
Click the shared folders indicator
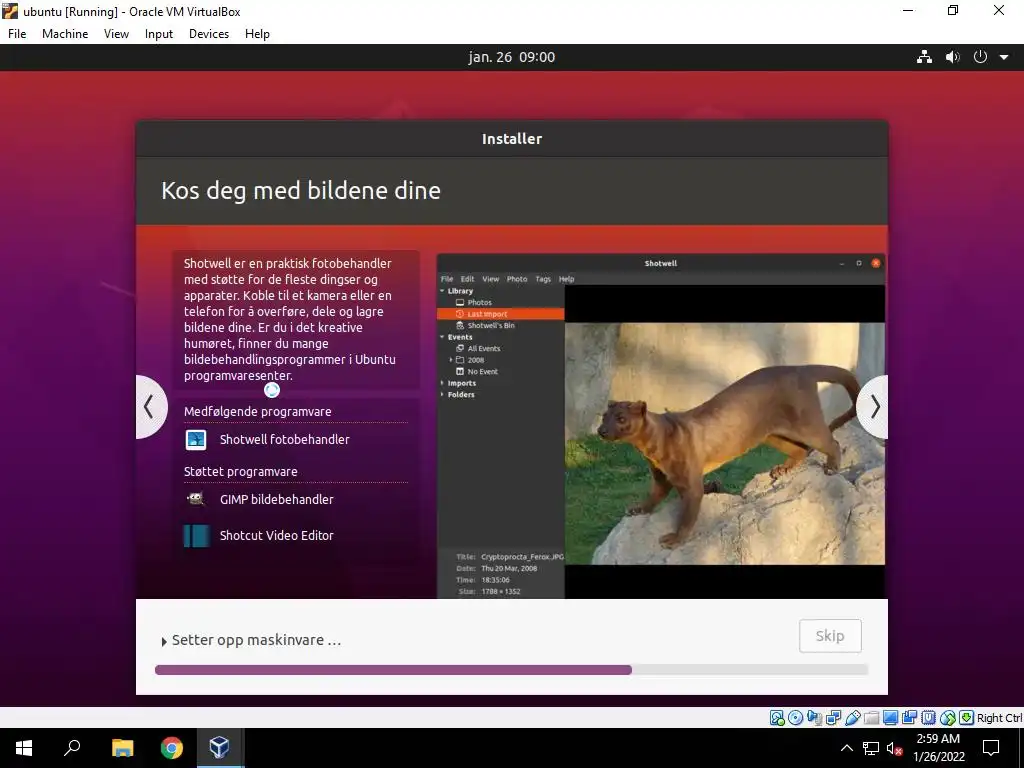click(871, 718)
